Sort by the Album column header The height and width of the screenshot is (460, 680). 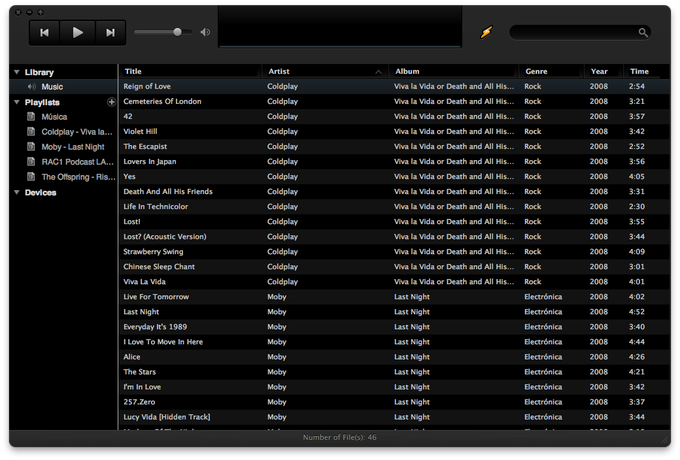point(454,72)
